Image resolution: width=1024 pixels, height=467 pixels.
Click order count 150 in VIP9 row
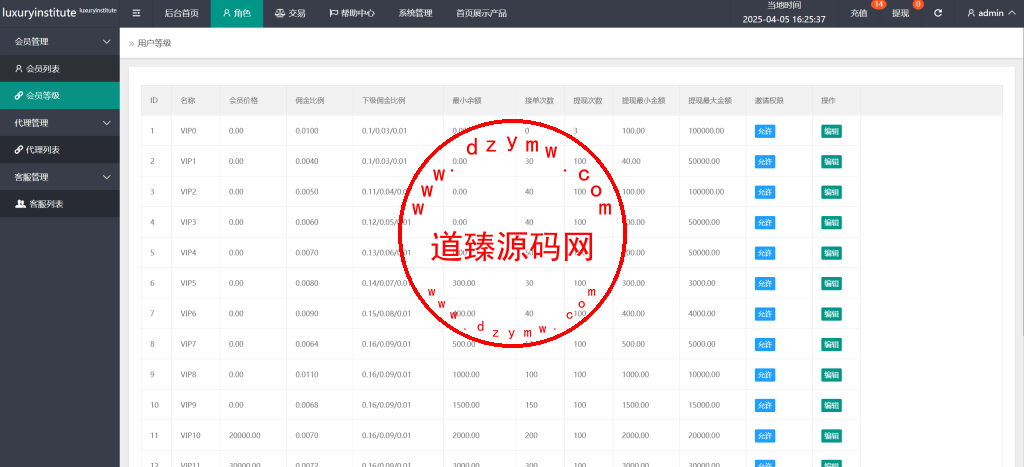[531, 406]
